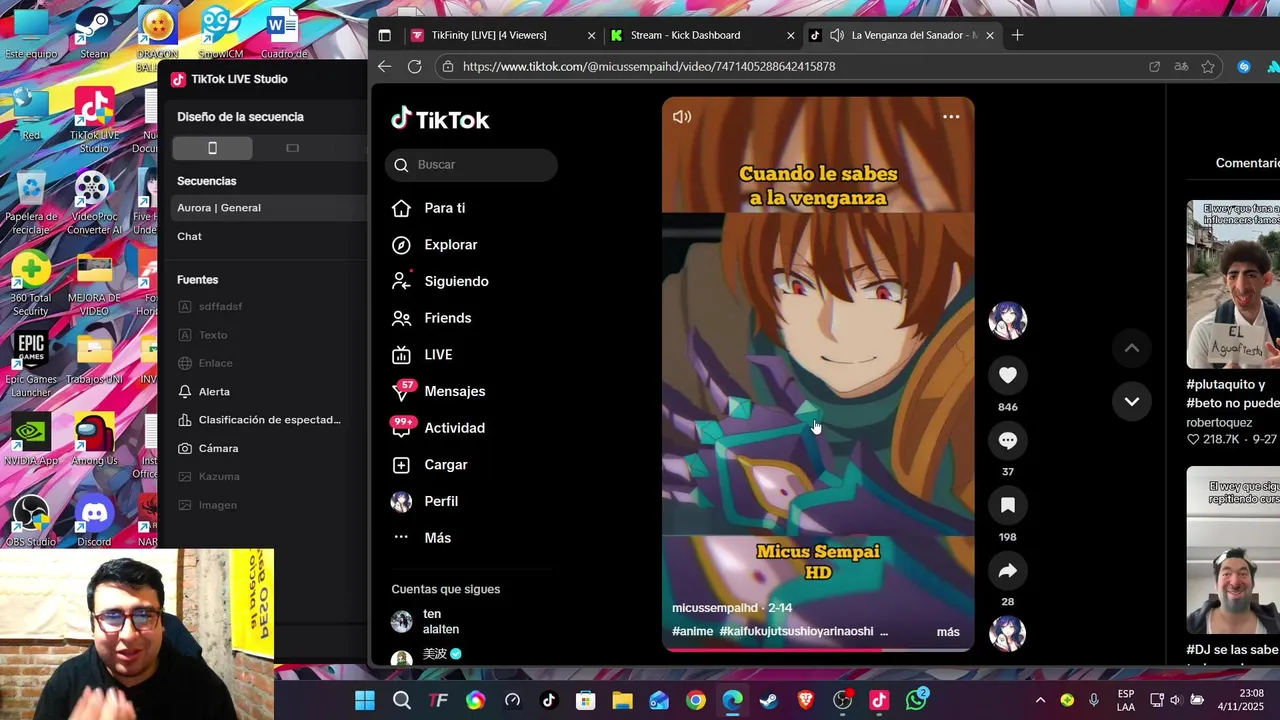Screen dimensions: 1280x720
Task: Bookmark the video with the 198 favorites icon
Action: point(1007,505)
